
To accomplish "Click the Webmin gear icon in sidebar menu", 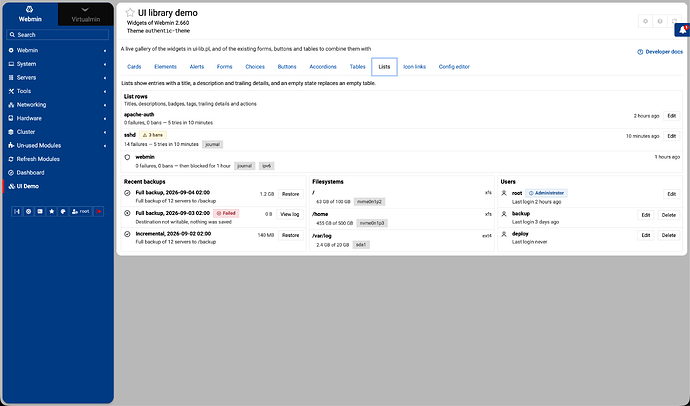I will (x=11, y=50).
